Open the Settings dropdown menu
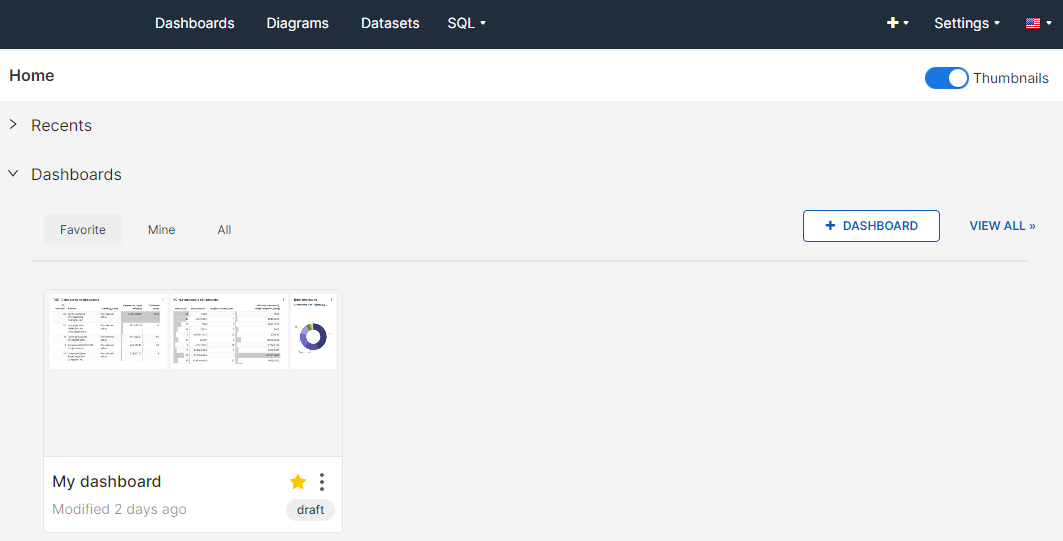The image size is (1063, 541). [x=966, y=23]
